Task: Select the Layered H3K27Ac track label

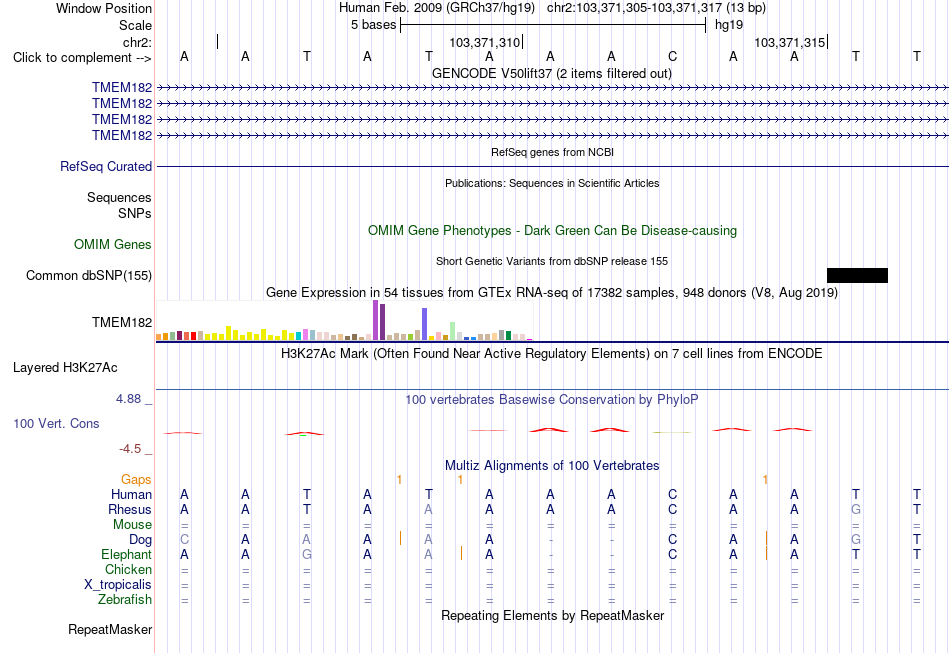Action: [x=65, y=368]
